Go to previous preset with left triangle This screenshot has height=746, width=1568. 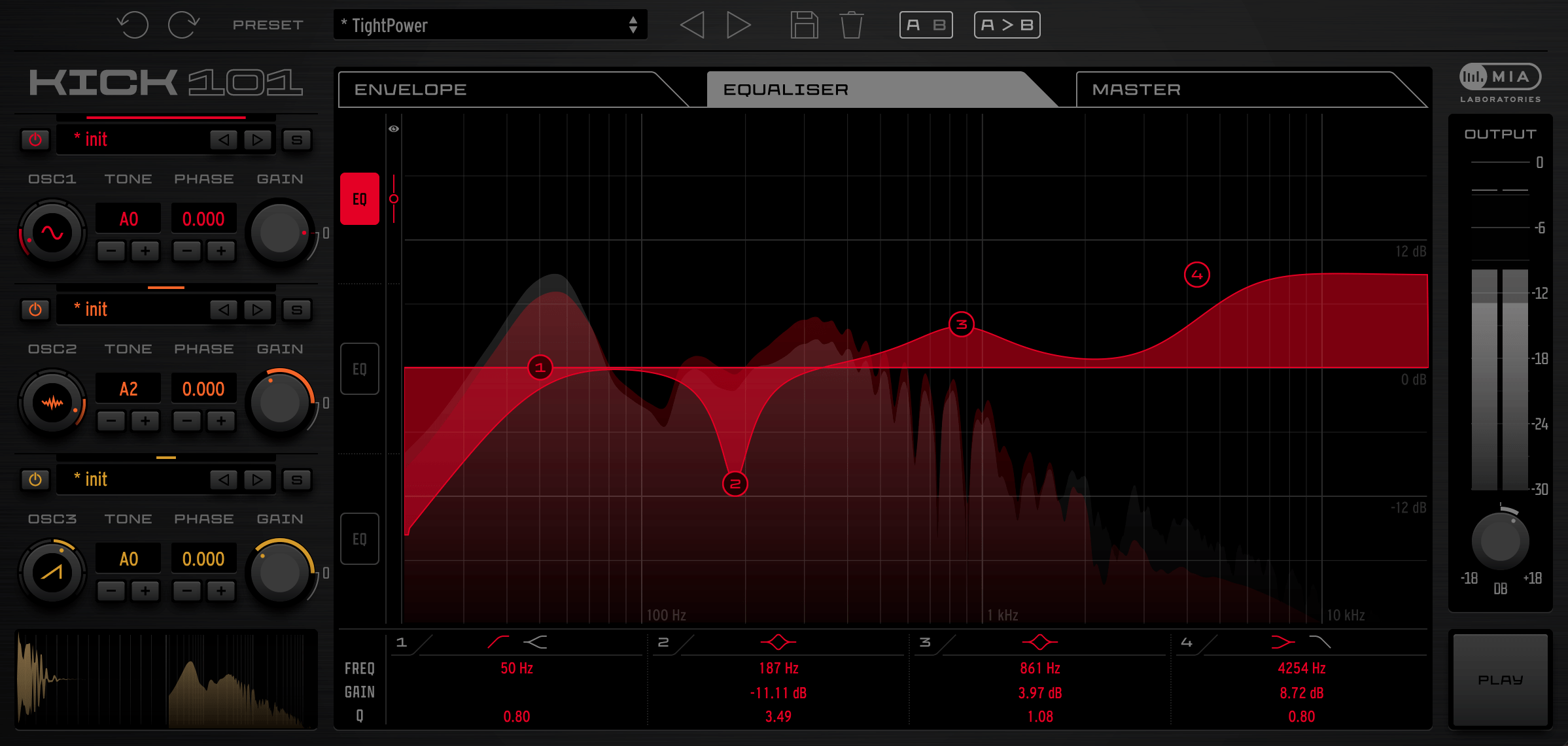point(692,25)
